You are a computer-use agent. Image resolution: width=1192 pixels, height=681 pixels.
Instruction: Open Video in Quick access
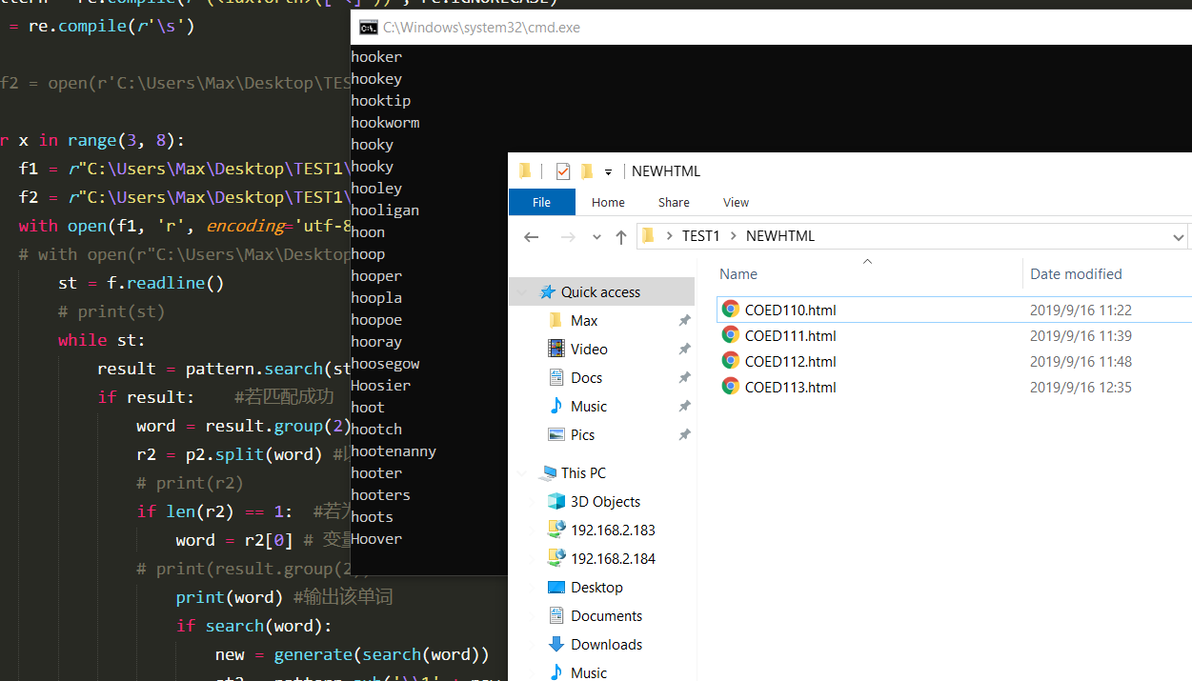point(589,349)
